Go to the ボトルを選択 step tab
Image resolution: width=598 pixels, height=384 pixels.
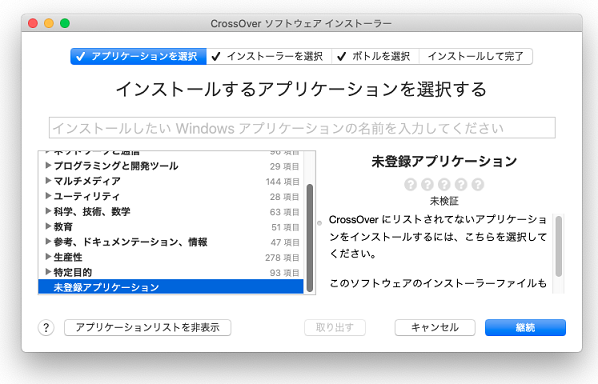[x=375, y=56]
